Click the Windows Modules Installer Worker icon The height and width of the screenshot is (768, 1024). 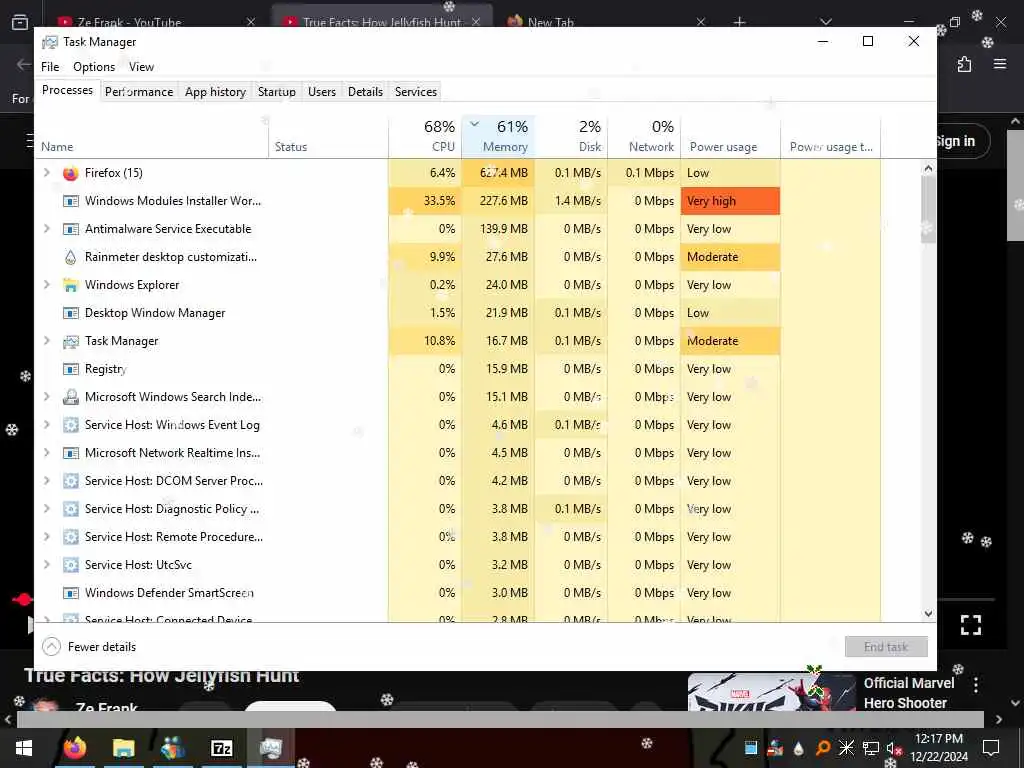[71, 201]
